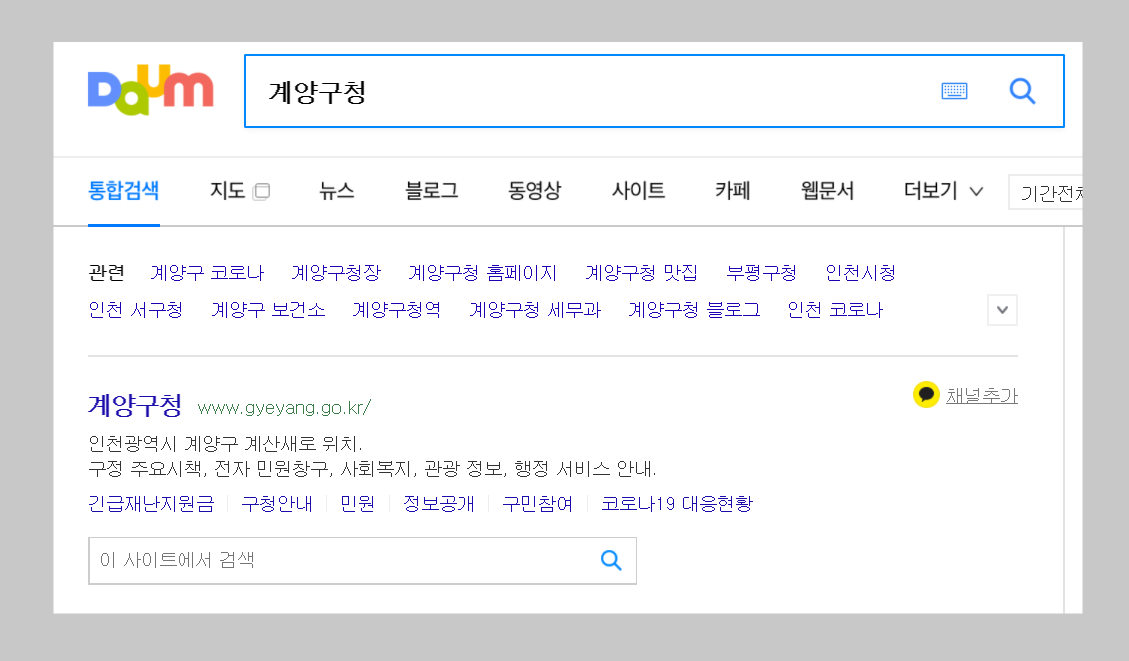The width and height of the screenshot is (1129, 661).
Task: Switch to the 지도 tab
Action: pyautogui.click(x=228, y=191)
